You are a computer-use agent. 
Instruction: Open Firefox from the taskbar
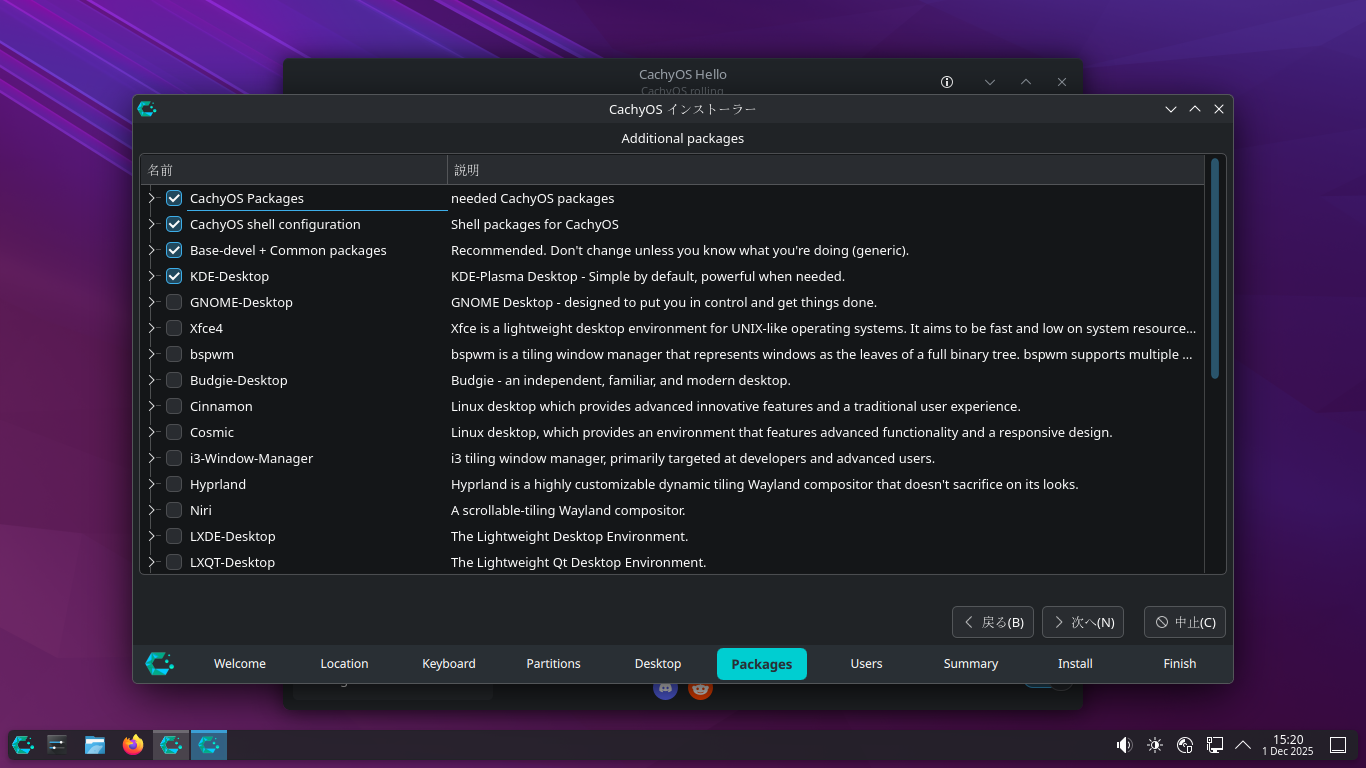click(x=132, y=745)
